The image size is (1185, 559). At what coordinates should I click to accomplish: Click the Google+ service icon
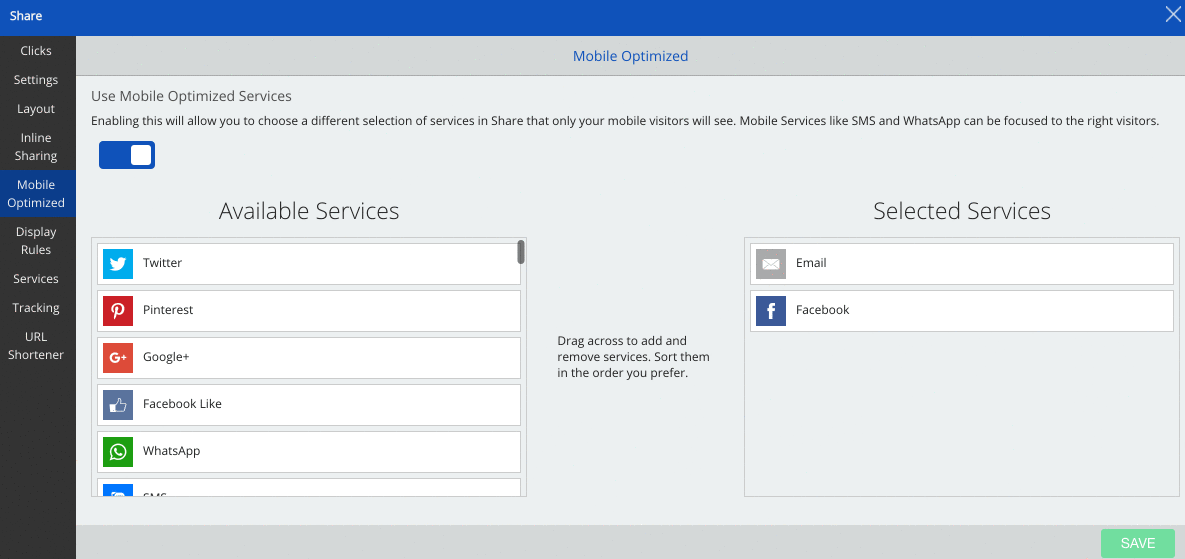coord(118,357)
